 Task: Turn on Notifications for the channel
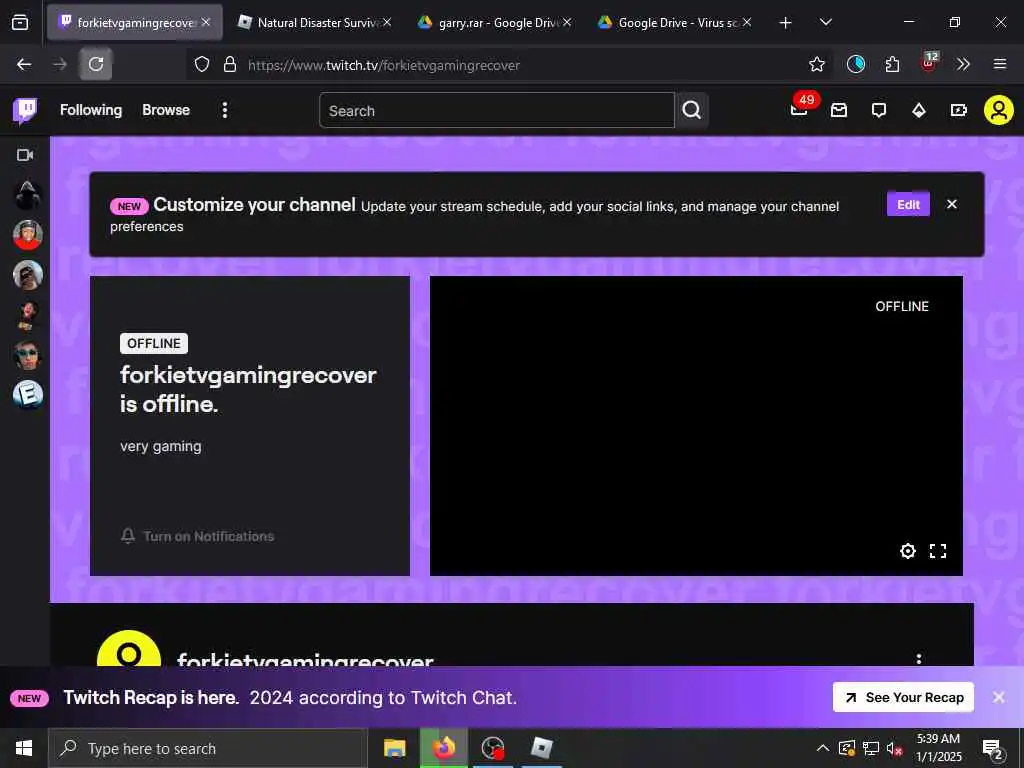tap(197, 536)
